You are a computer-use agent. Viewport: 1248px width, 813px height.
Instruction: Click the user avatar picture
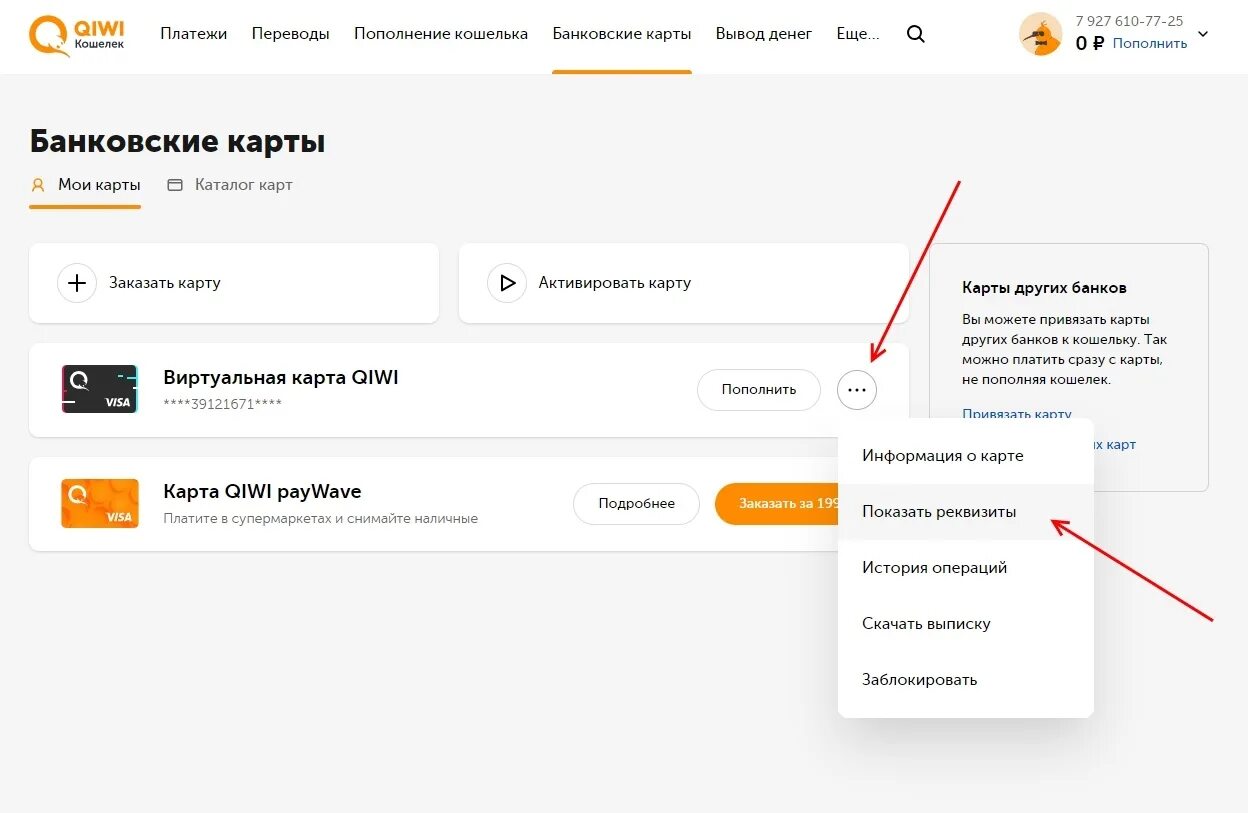click(x=1040, y=34)
